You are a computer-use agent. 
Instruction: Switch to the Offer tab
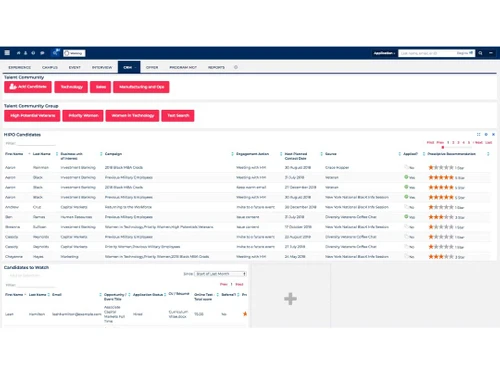click(x=152, y=67)
